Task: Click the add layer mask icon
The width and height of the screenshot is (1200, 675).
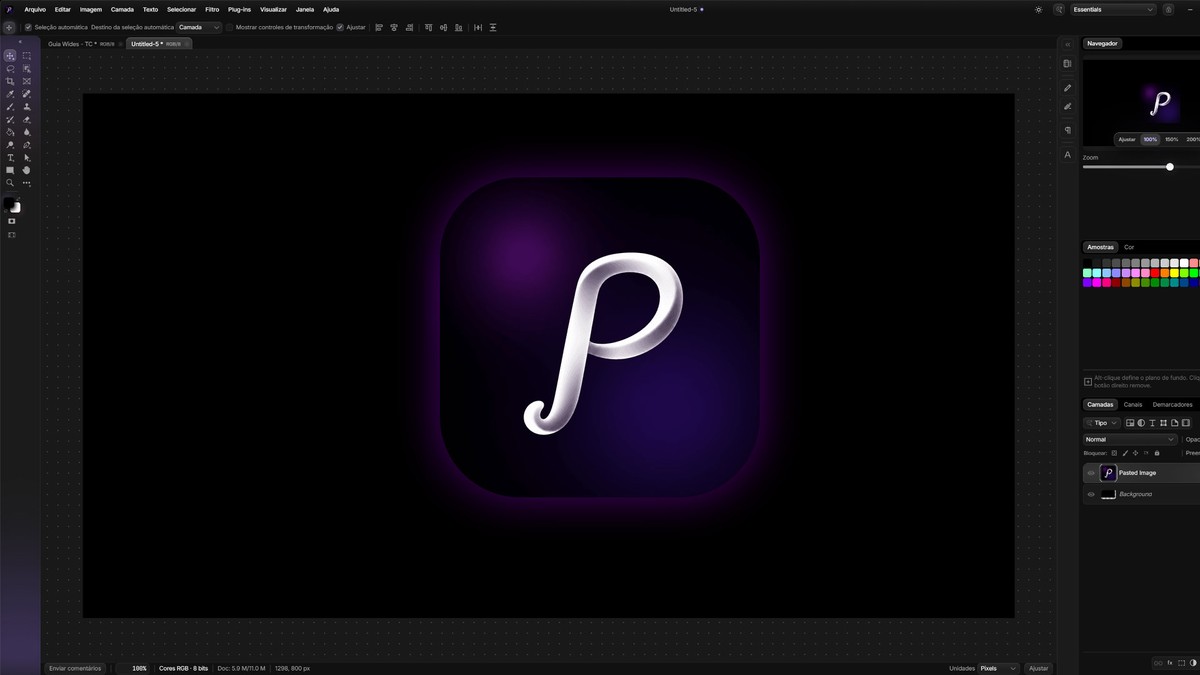Action: pos(1181,663)
